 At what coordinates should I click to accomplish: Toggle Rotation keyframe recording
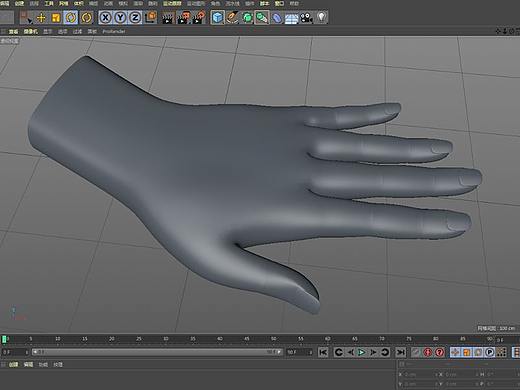coord(478,352)
